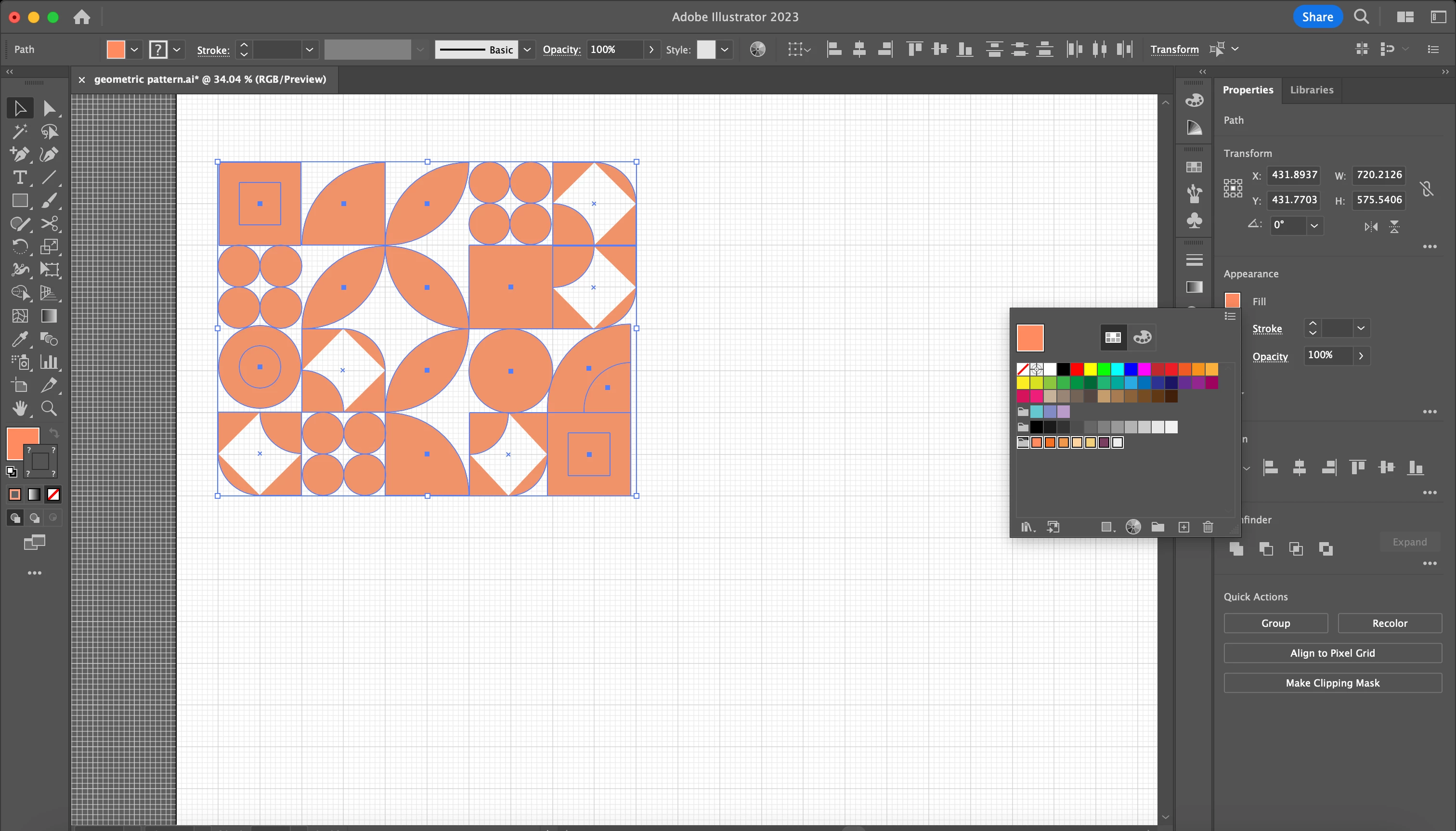Switch swatches panel to color mixer view

pyautogui.click(x=1142, y=338)
